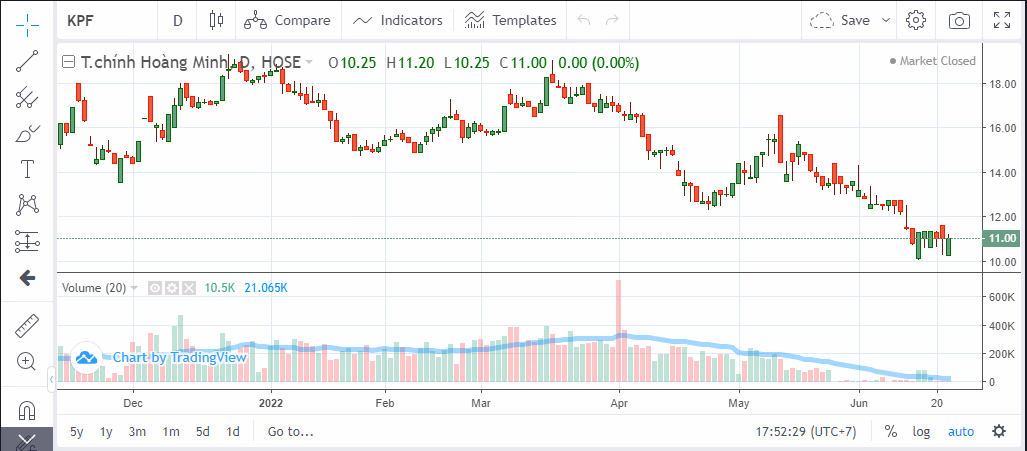Click the Compare button
The image size is (1027, 451).
click(288, 20)
